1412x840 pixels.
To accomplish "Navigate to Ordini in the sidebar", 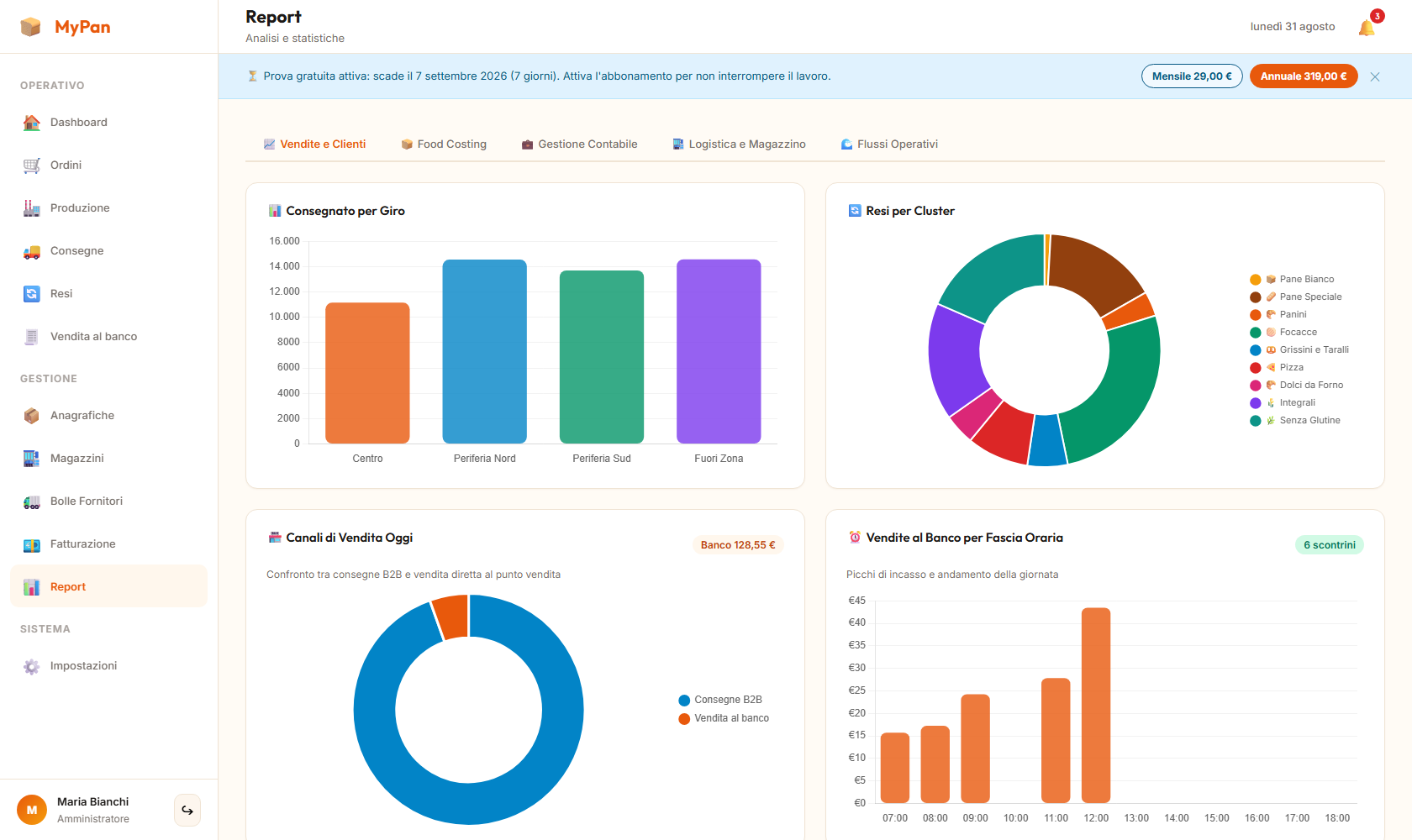I will (108, 165).
